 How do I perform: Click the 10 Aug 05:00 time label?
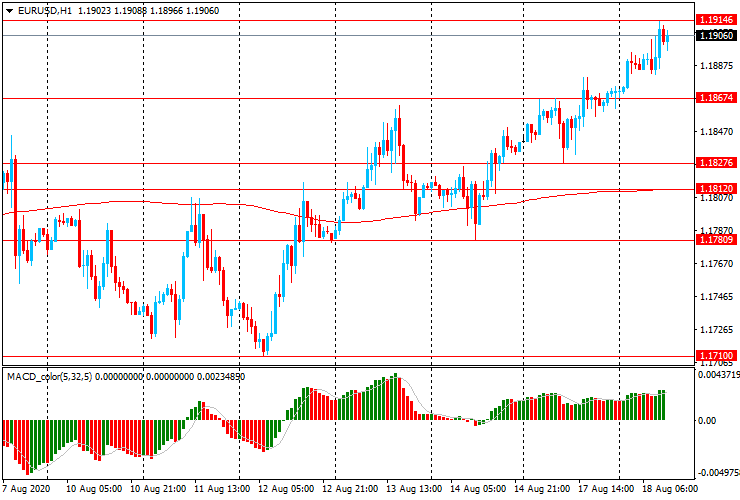click(x=94, y=488)
